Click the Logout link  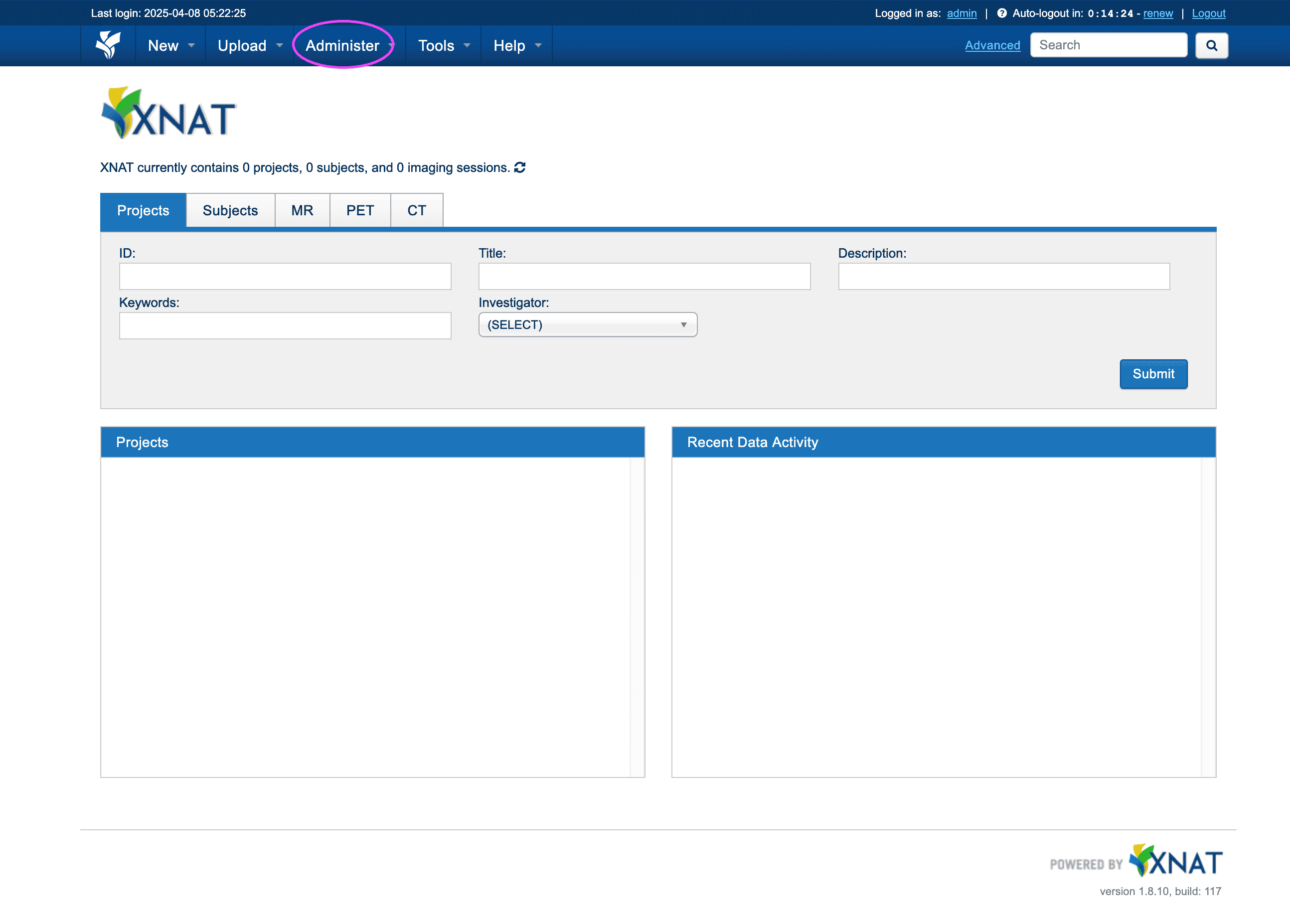[1209, 13]
